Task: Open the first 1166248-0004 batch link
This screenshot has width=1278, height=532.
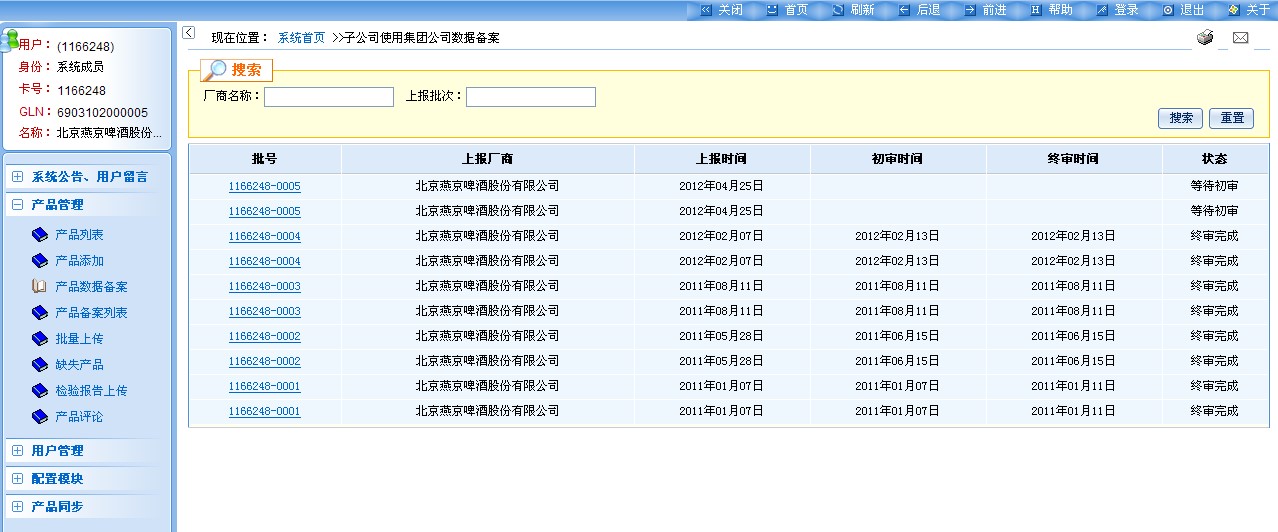Action: pos(264,236)
